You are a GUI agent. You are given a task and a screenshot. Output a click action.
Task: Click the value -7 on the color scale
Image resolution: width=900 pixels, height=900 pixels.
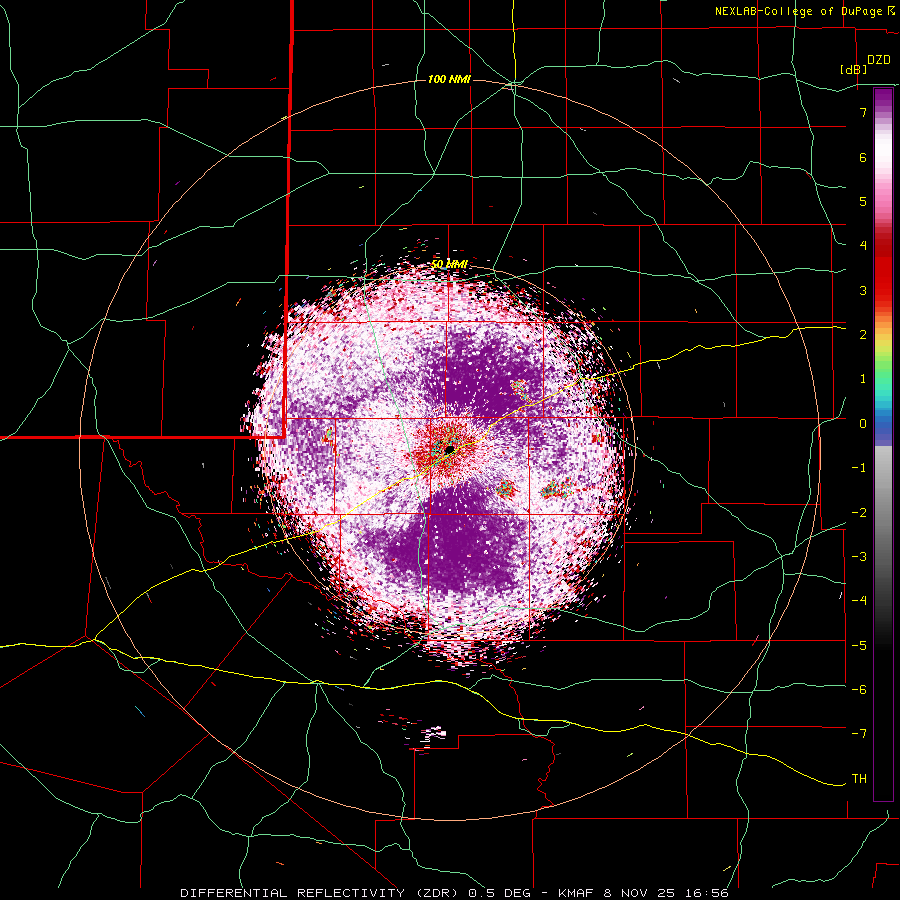[859, 734]
